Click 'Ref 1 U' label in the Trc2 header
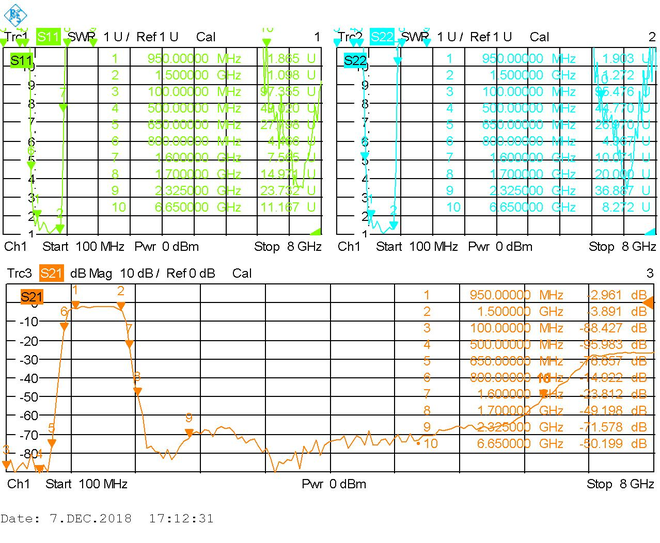 491,37
